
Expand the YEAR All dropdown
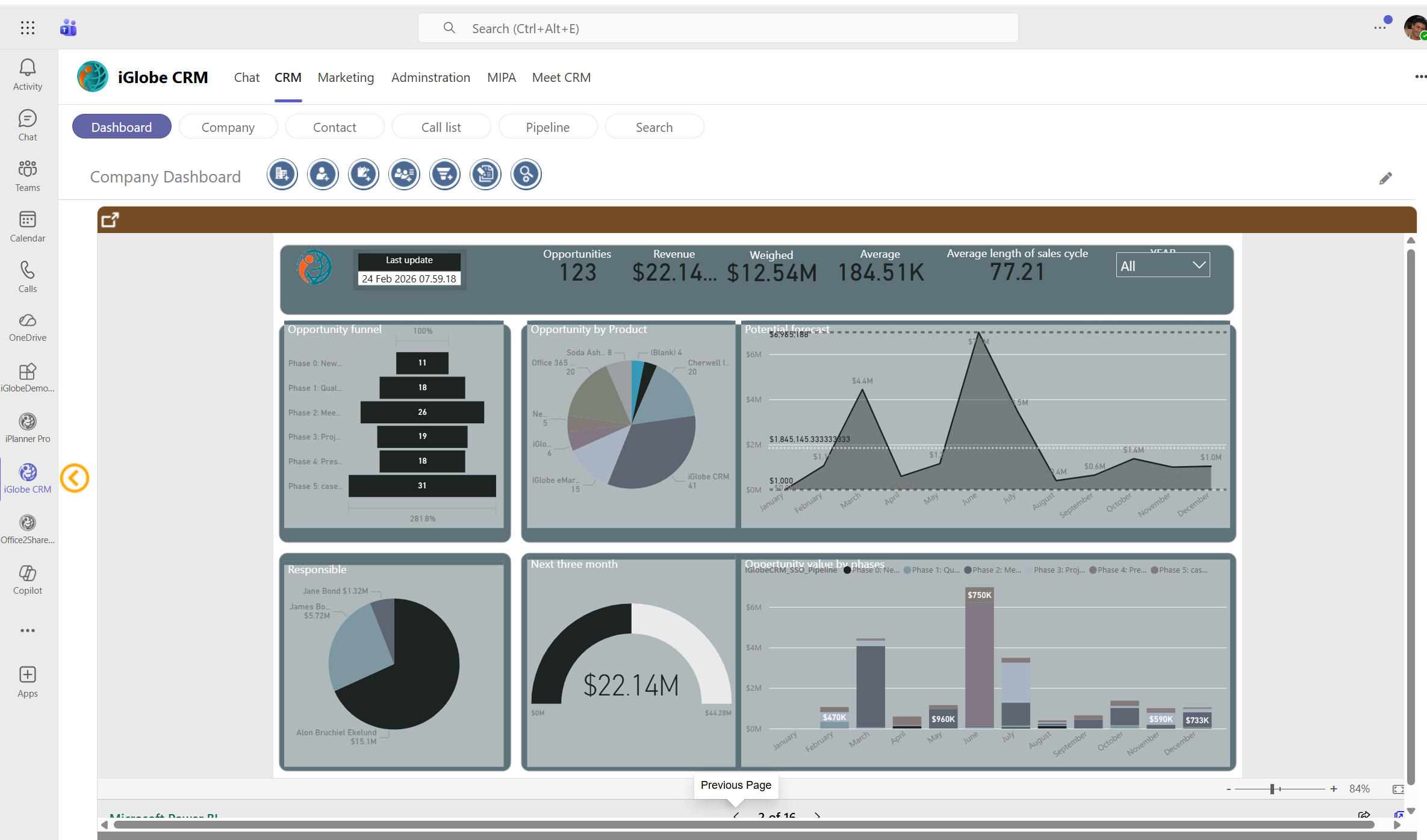pyautogui.click(x=1162, y=266)
